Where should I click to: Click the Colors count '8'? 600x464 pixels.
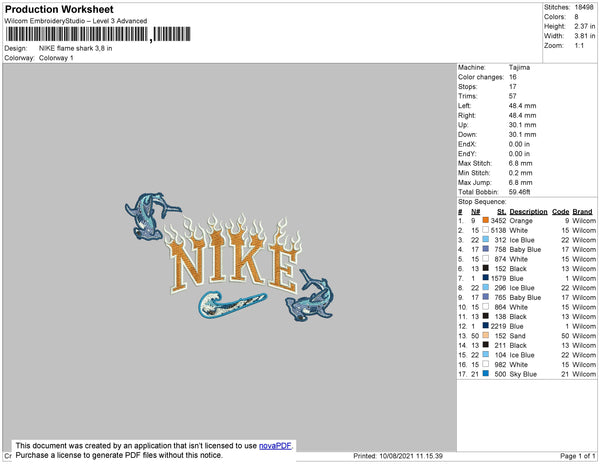(576, 17)
